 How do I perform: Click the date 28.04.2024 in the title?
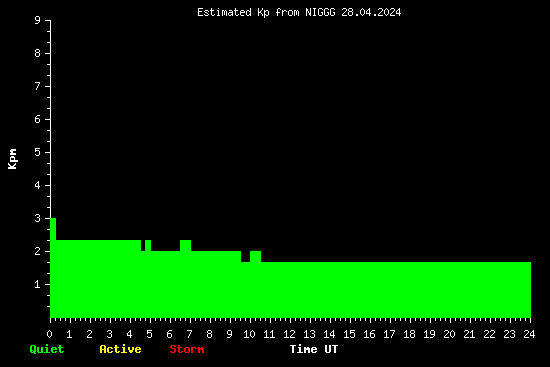[x=371, y=13]
